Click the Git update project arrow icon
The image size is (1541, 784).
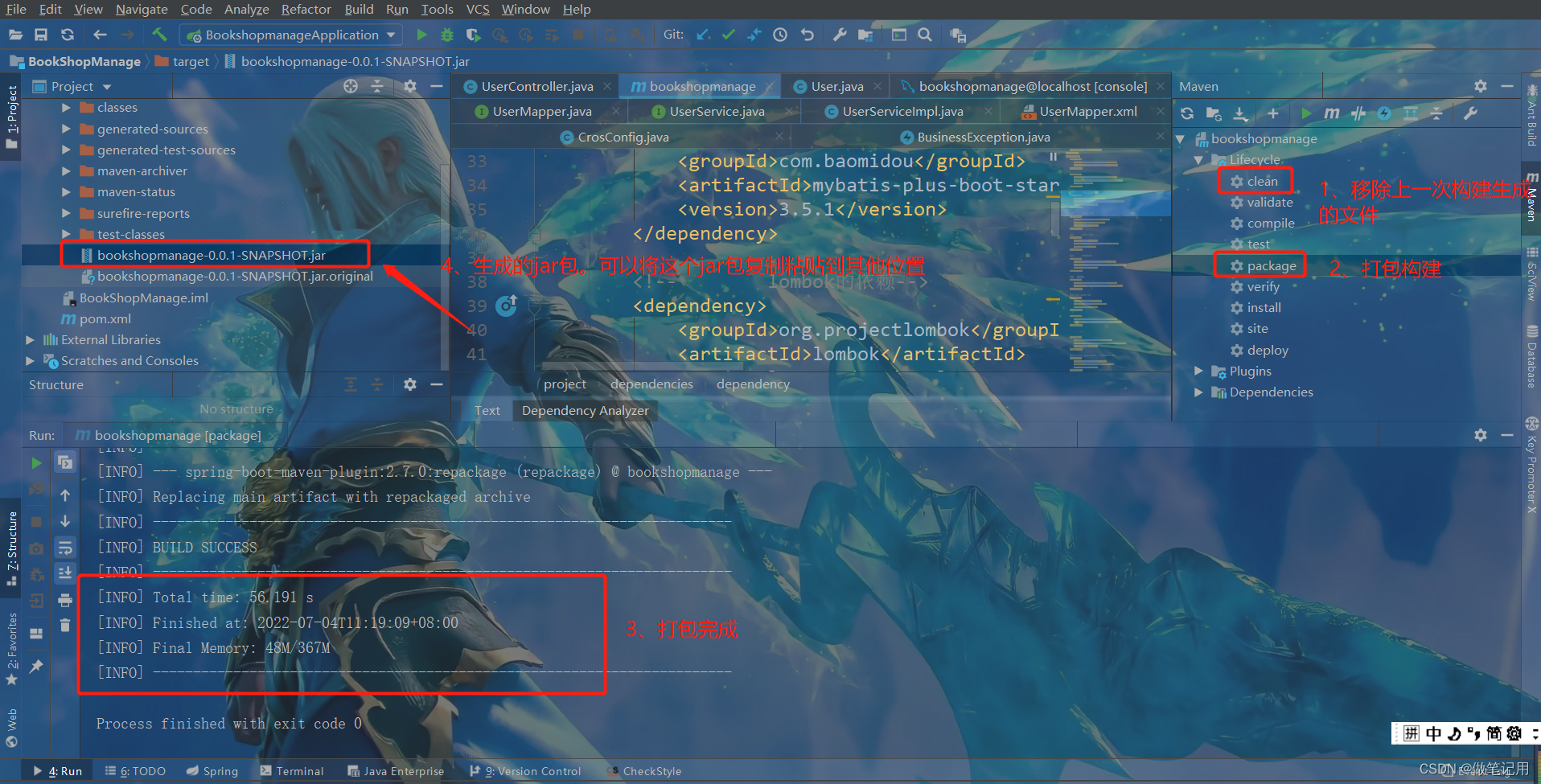coord(703,35)
